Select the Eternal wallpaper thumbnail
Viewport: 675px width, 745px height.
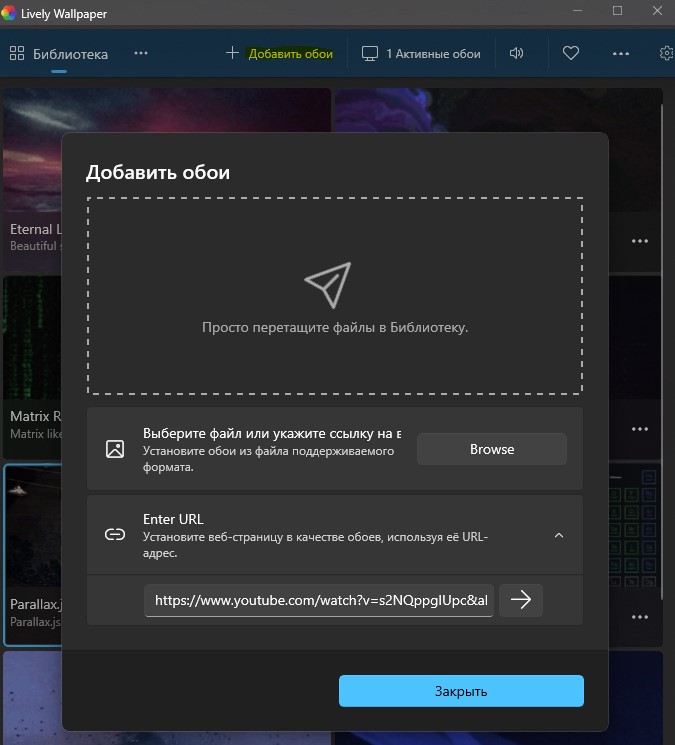click(32, 152)
